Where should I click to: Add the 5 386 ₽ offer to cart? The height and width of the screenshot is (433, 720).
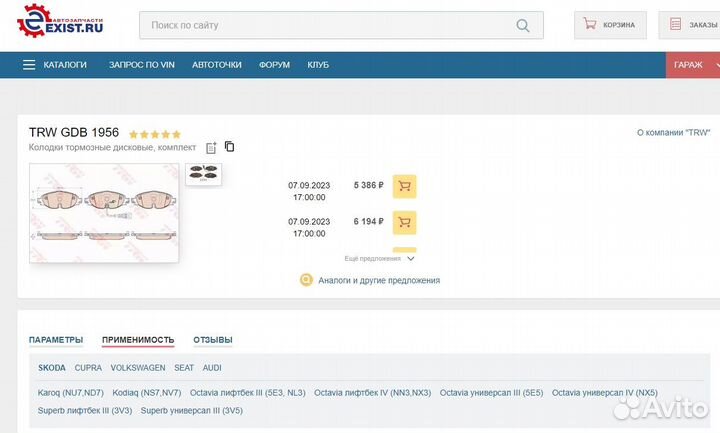pyautogui.click(x=404, y=186)
